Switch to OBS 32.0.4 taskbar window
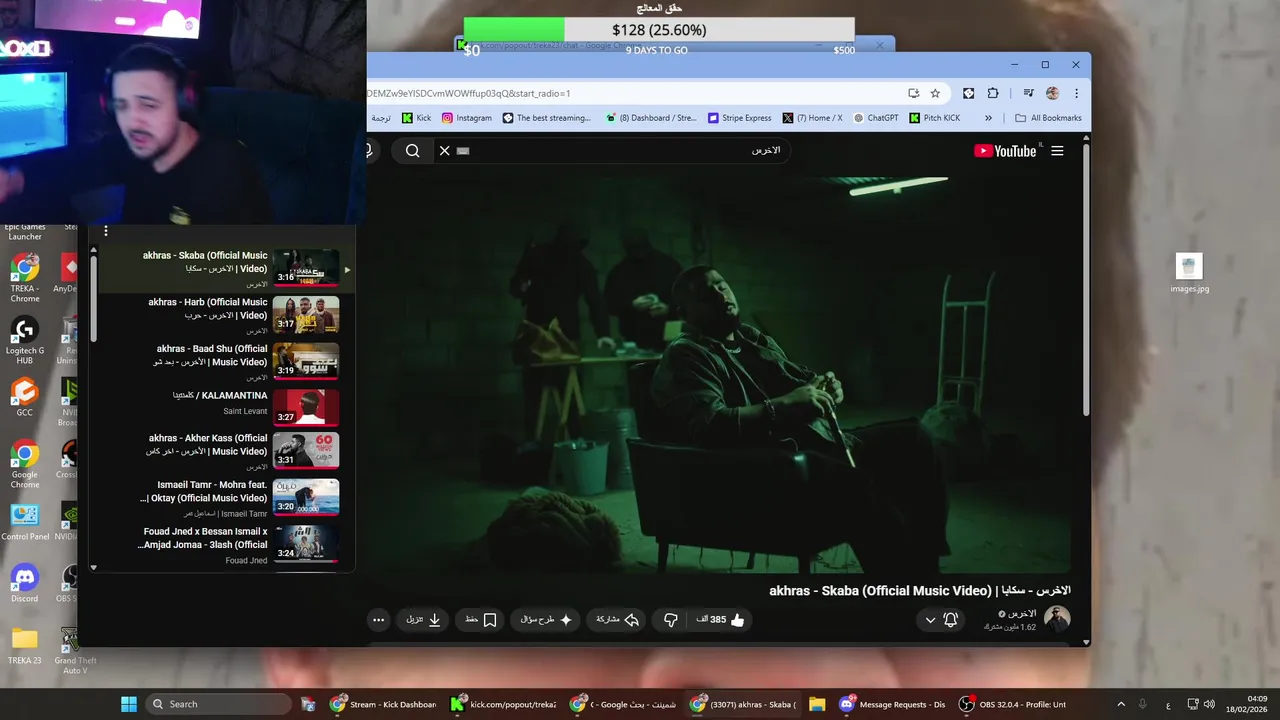 1012,704
